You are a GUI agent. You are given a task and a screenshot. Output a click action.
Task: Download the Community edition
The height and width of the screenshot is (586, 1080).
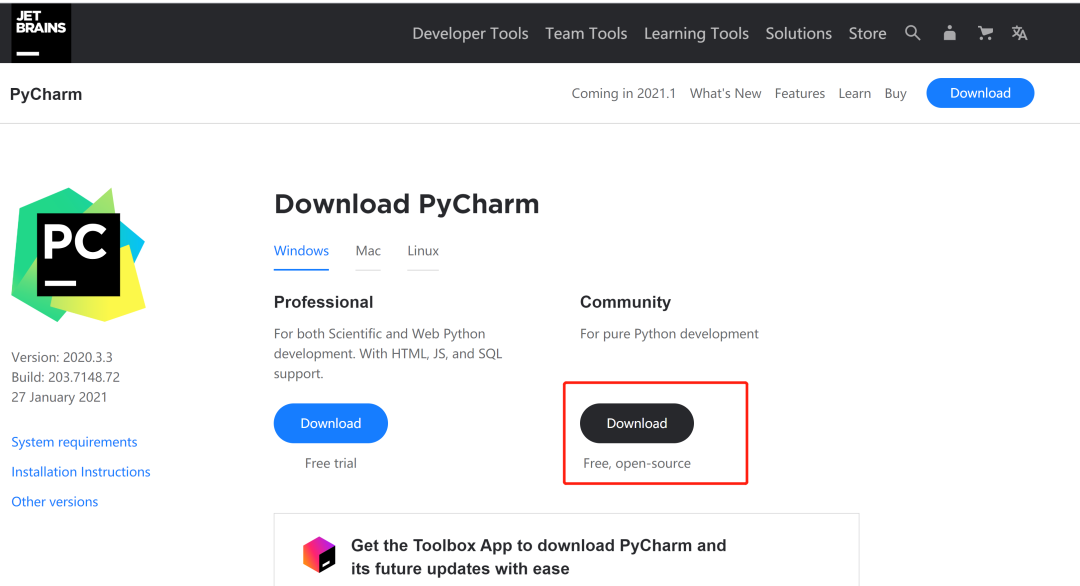pos(636,423)
